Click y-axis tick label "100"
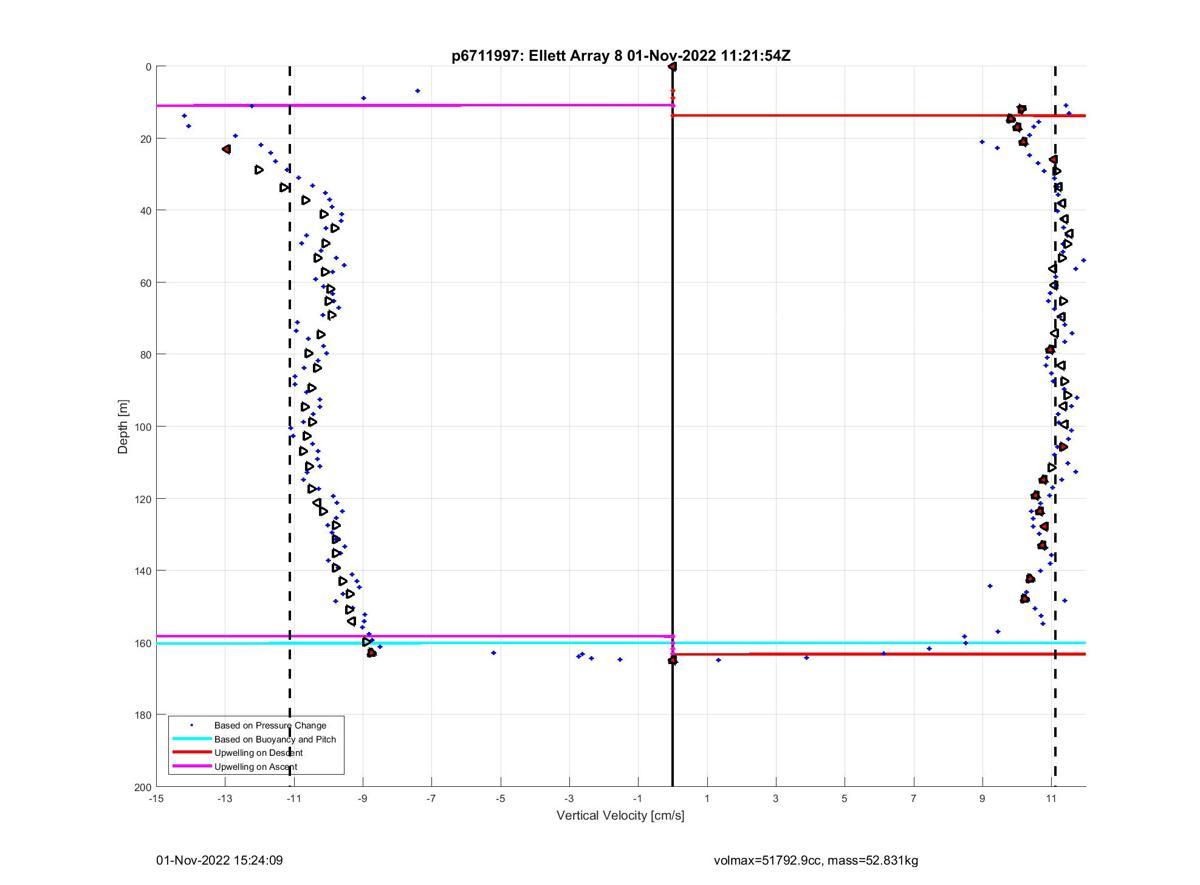1200x885 pixels. pyautogui.click(x=142, y=427)
